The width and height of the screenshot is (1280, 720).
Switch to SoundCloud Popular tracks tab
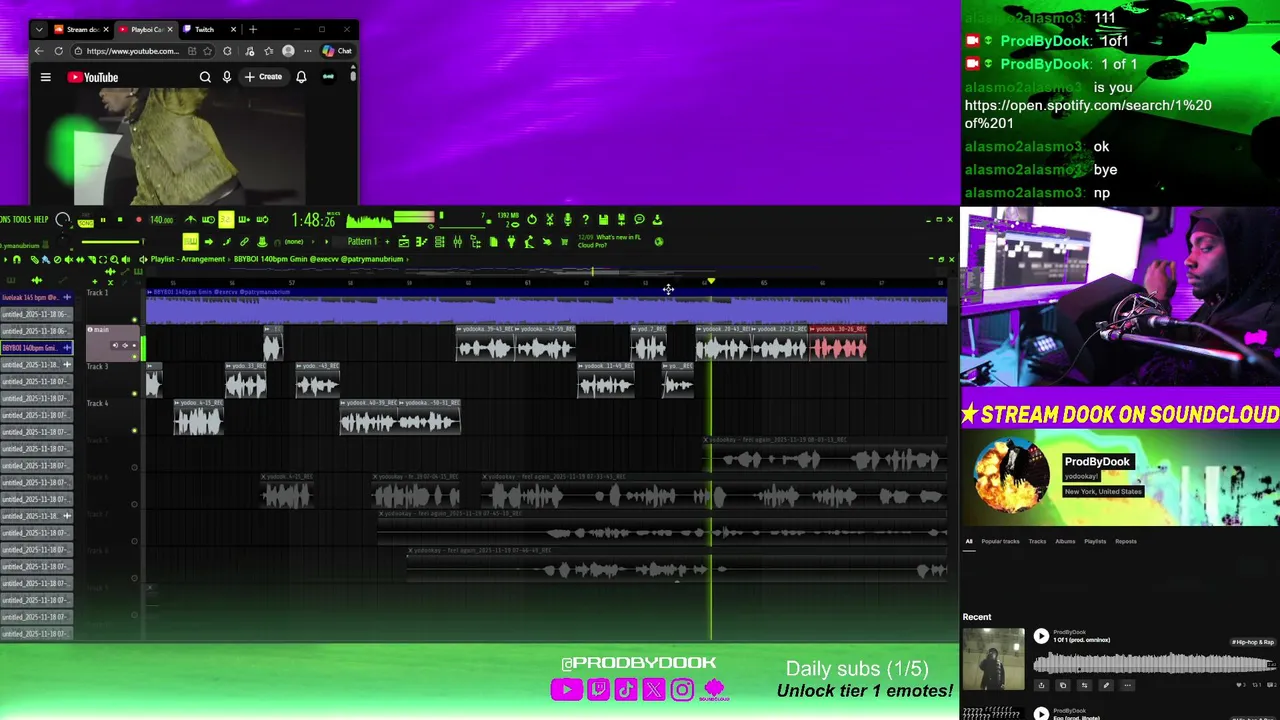point(1000,541)
